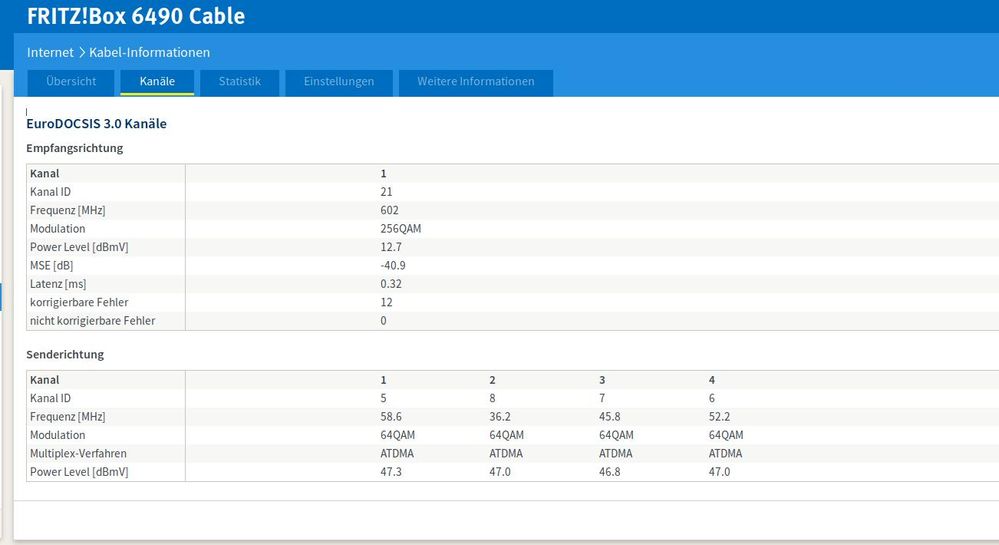Click the Internet breadcrumb link
Viewport: 999px width, 545px height.
(x=50, y=52)
